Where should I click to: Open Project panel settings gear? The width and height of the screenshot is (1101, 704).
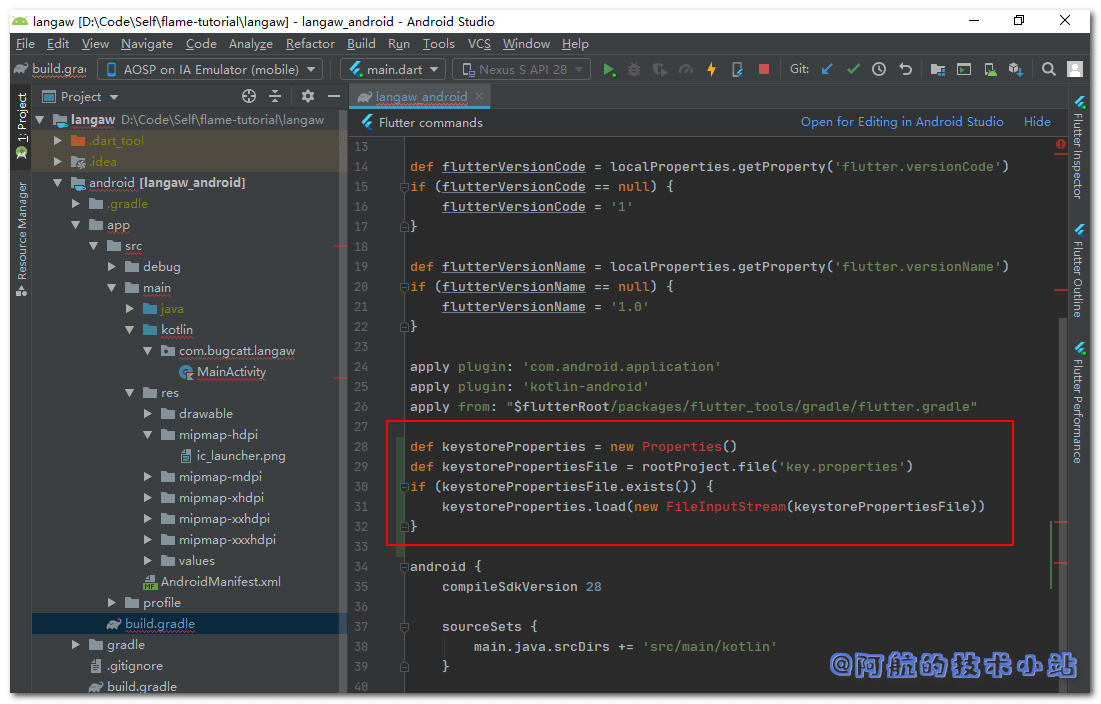(x=308, y=96)
